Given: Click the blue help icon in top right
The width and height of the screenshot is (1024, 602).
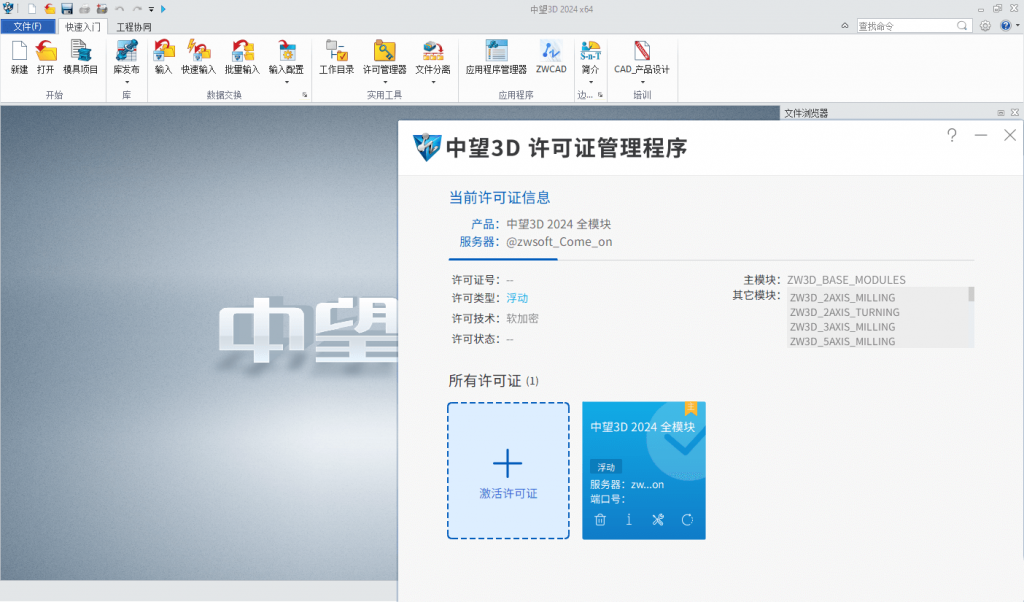Looking at the screenshot, I should pyautogui.click(x=1006, y=25).
